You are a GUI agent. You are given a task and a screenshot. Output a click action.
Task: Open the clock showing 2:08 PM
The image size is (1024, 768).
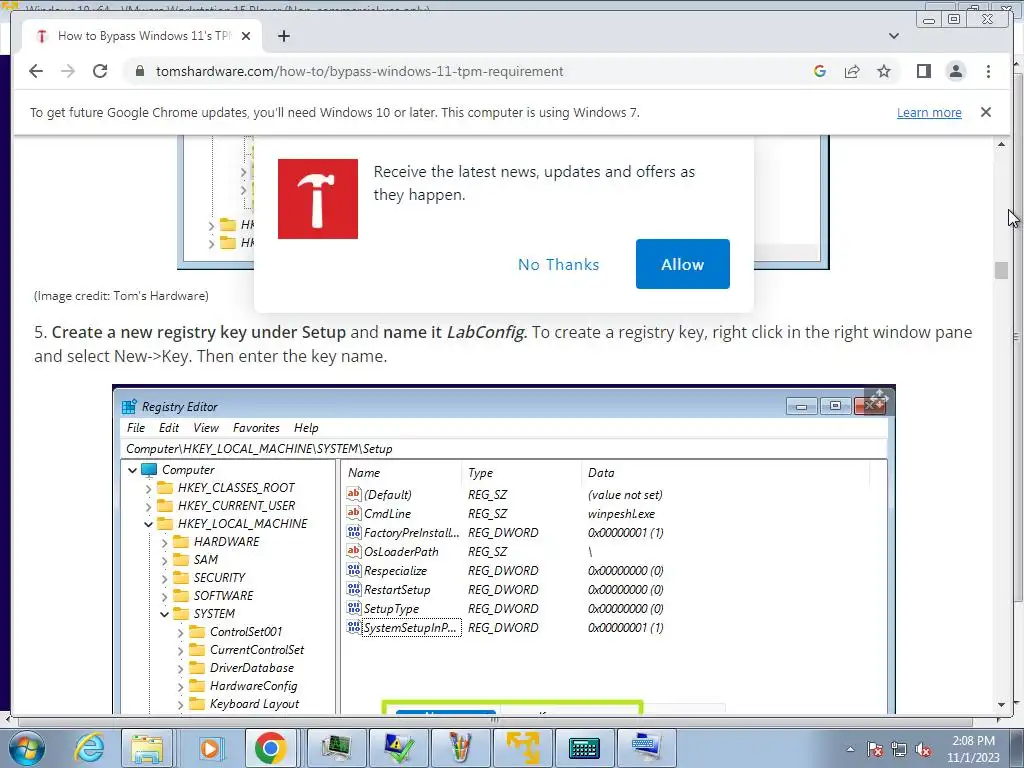coord(973,749)
